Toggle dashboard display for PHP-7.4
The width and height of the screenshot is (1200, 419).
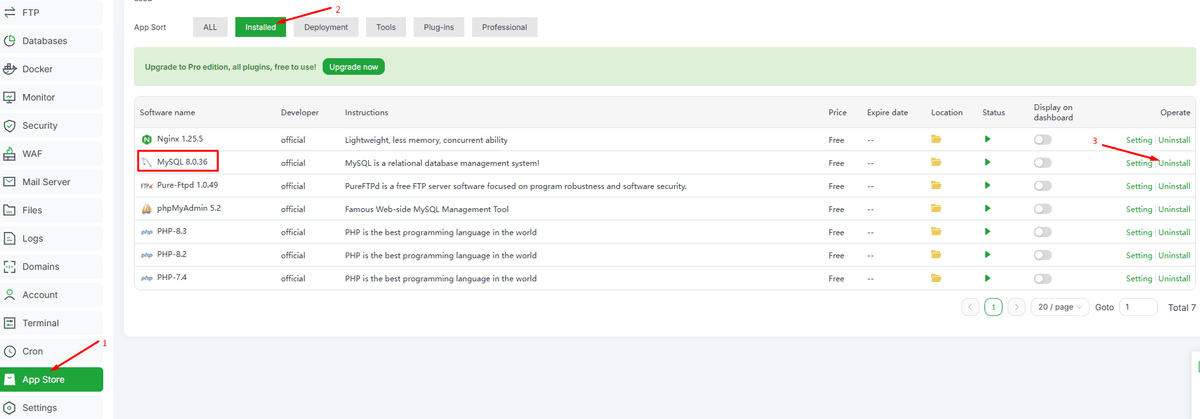(x=1043, y=278)
